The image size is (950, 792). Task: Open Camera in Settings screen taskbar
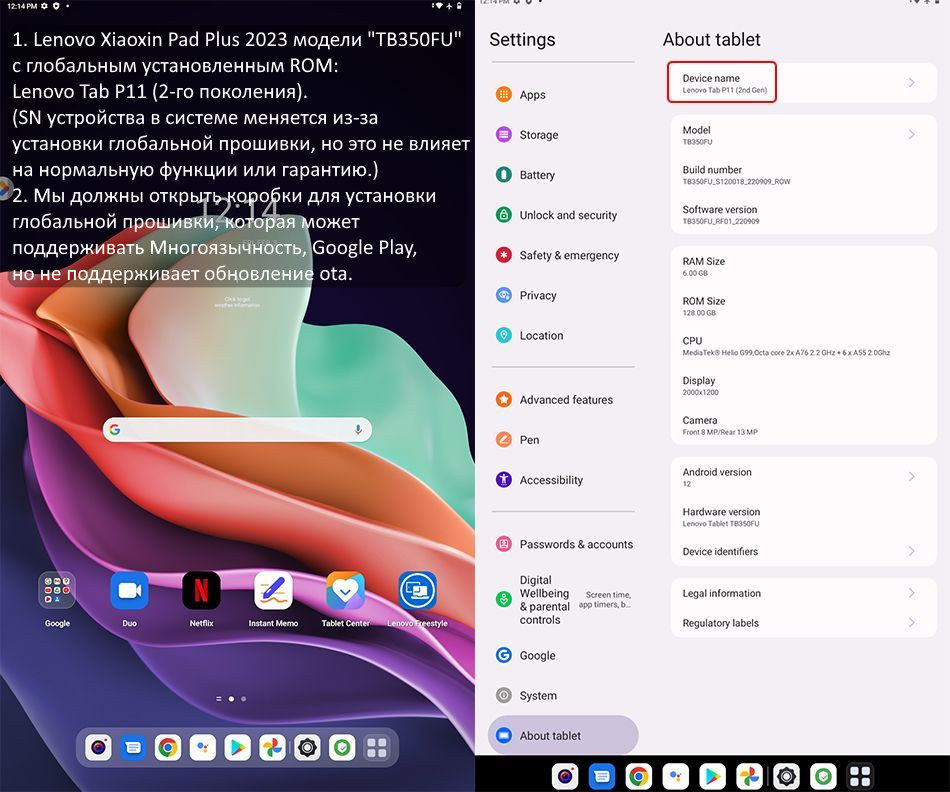(x=565, y=776)
